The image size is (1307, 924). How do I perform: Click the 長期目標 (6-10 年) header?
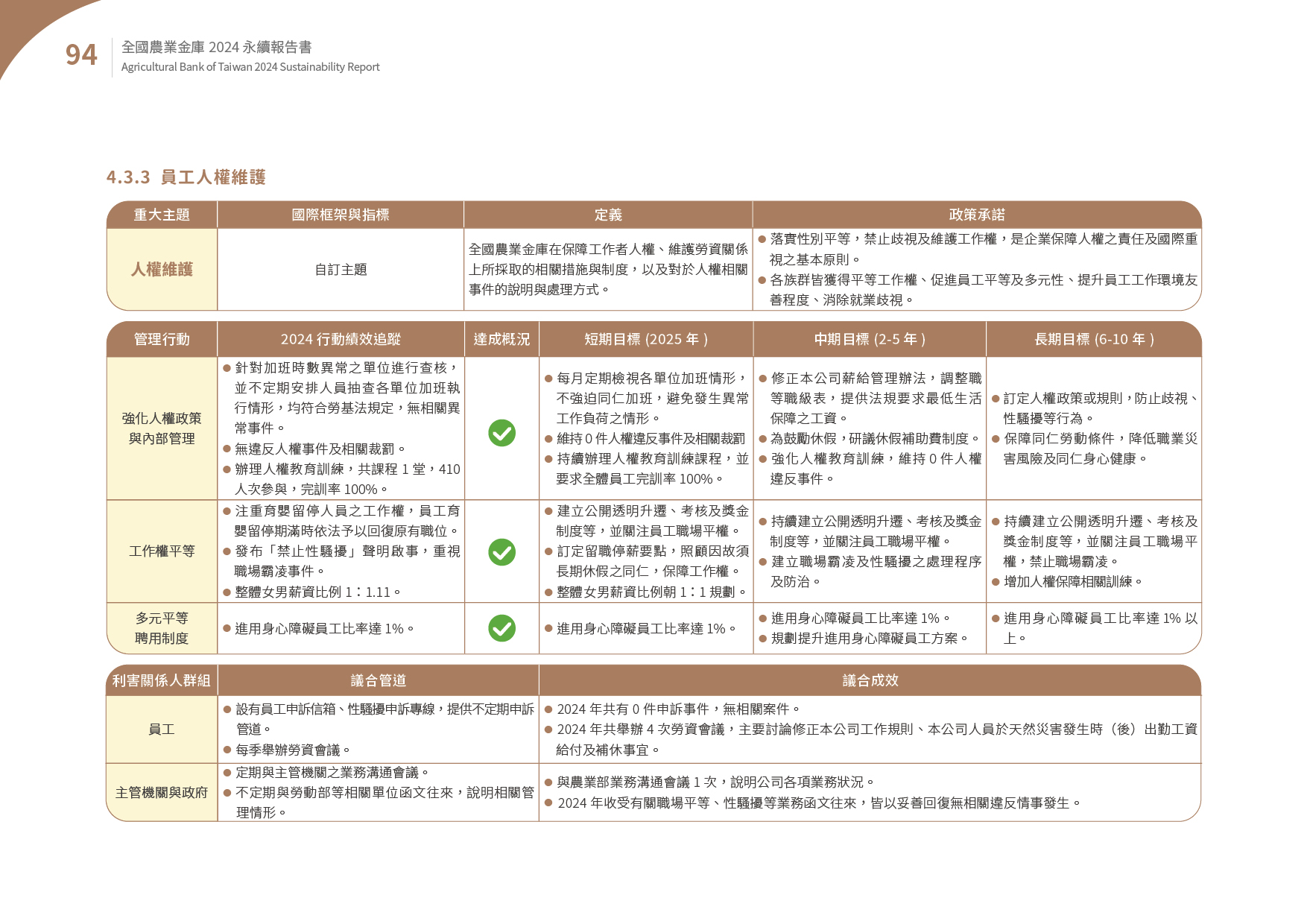coord(1094,340)
